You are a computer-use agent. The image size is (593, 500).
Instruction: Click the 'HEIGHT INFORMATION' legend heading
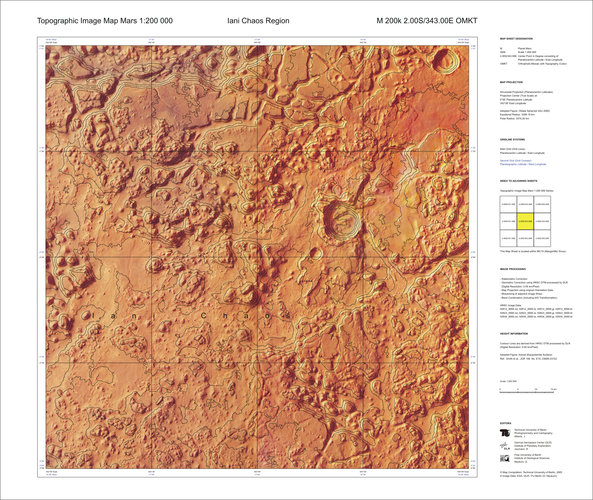coord(514,334)
